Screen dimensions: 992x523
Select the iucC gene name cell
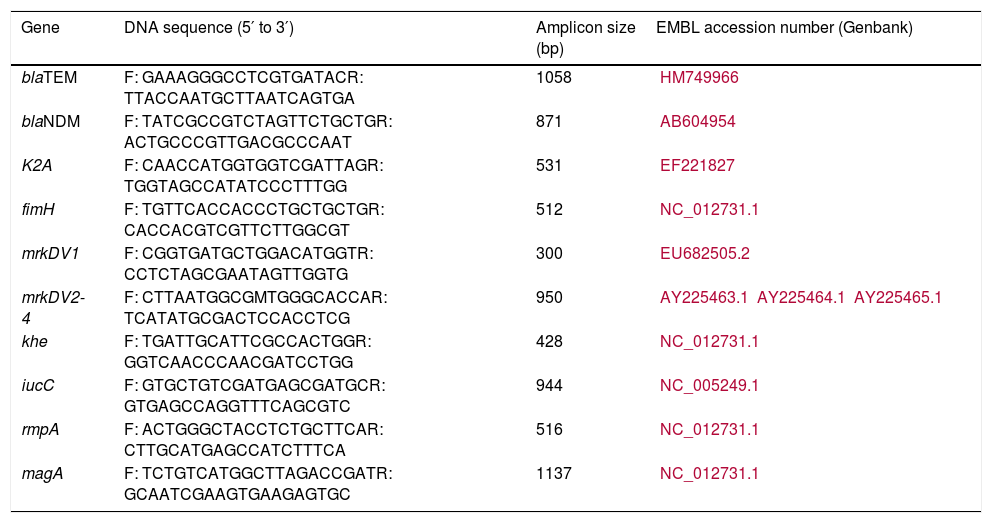tap(36, 385)
